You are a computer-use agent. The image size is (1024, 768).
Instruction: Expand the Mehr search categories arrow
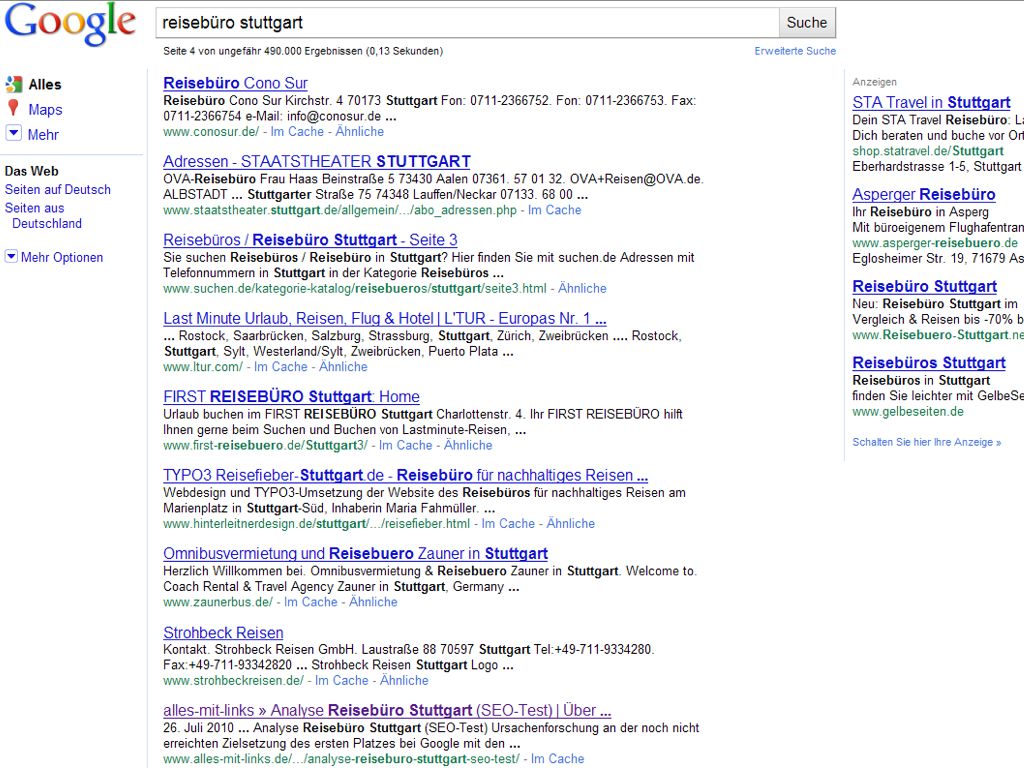[14, 134]
